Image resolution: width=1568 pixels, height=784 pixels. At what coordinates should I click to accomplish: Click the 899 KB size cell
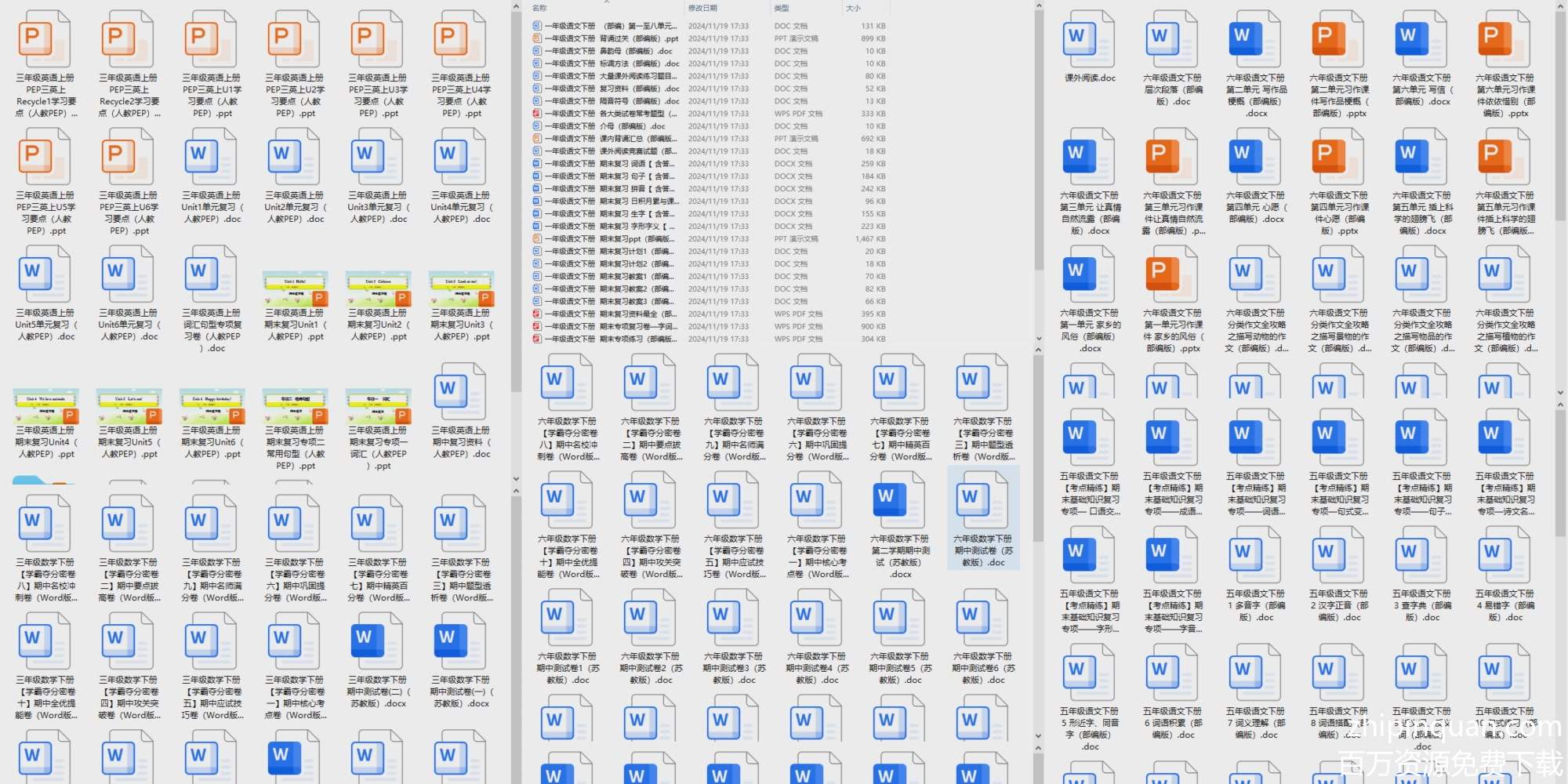[x=873, y=38]
